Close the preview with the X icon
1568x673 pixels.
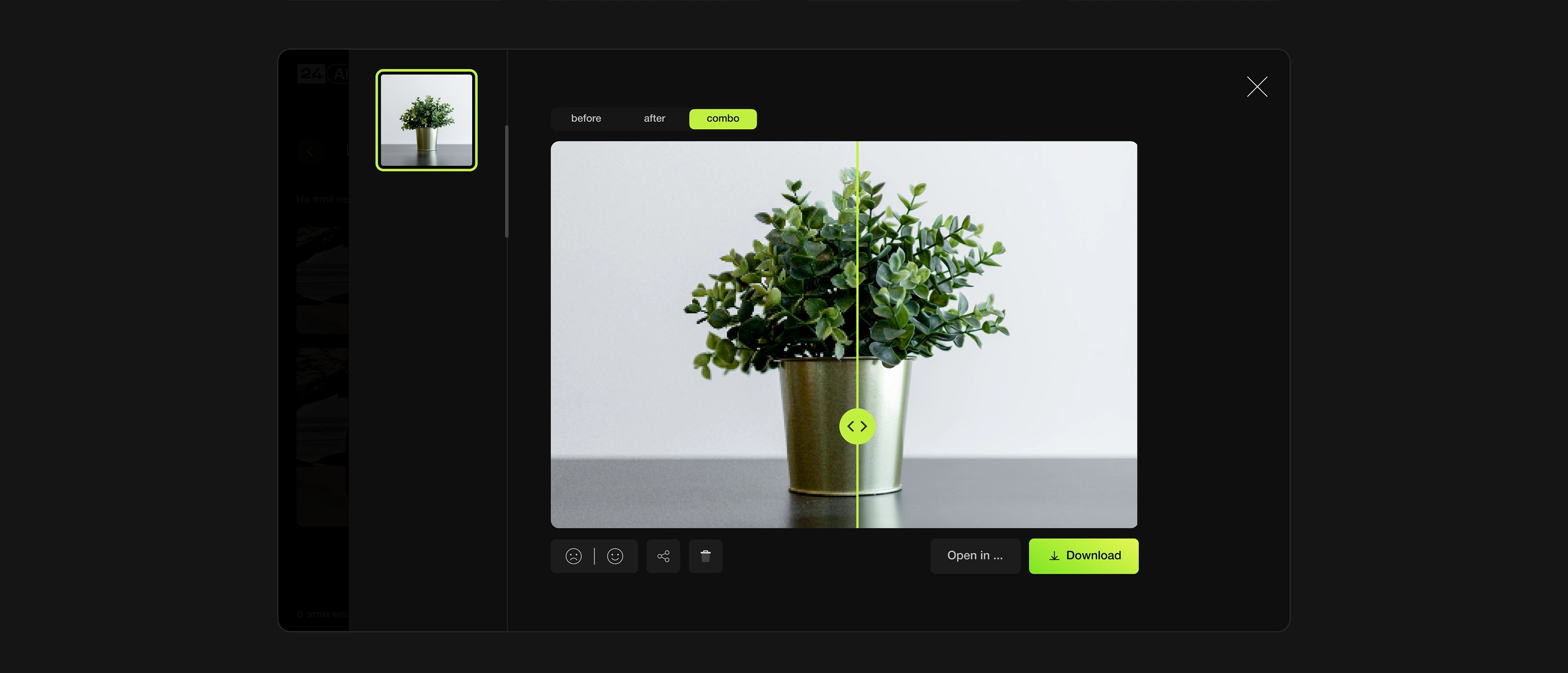pyautogui.click(x=1256, y=87)
